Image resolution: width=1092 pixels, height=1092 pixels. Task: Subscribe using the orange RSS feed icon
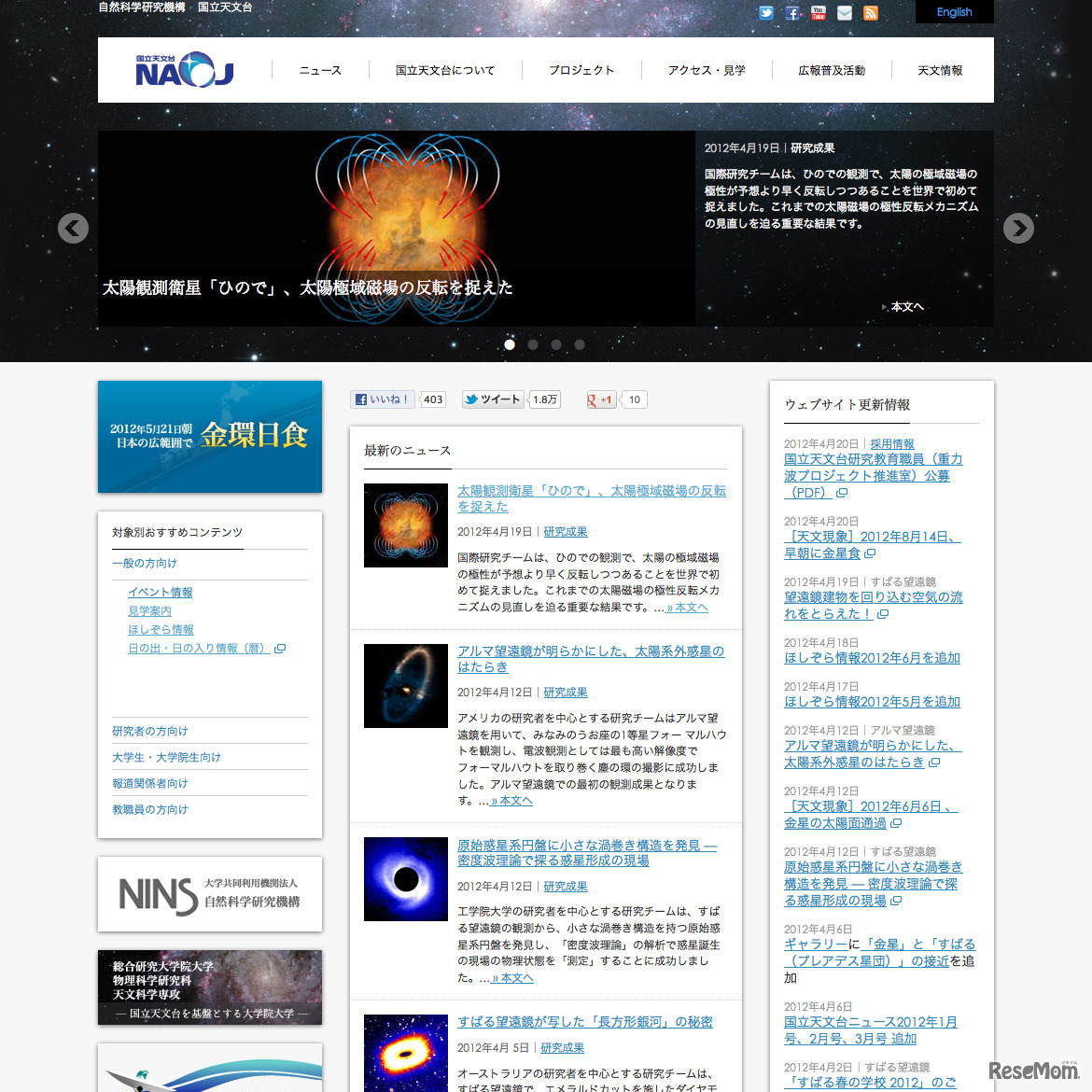[870, 12]
